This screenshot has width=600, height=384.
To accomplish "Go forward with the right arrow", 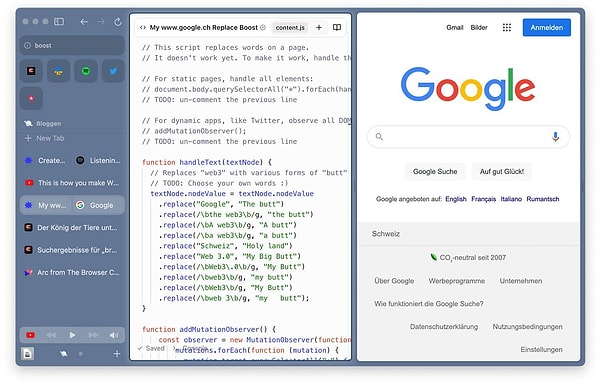I will tap(101, 22).
